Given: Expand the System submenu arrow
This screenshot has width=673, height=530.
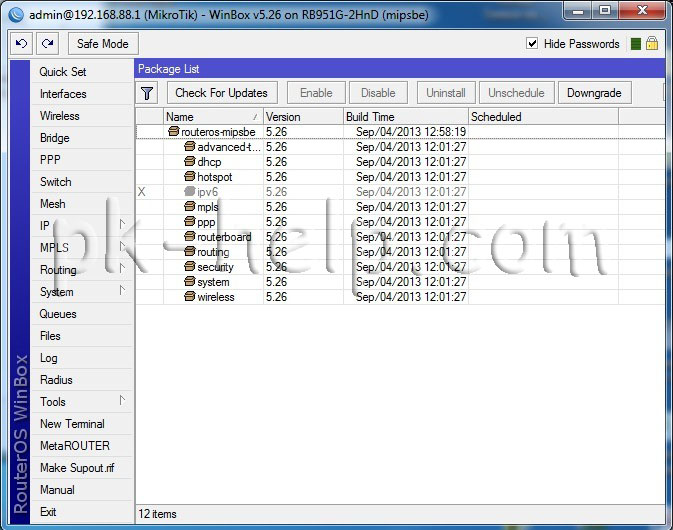Looking at the screenshot, I should [x=122, y=291].
